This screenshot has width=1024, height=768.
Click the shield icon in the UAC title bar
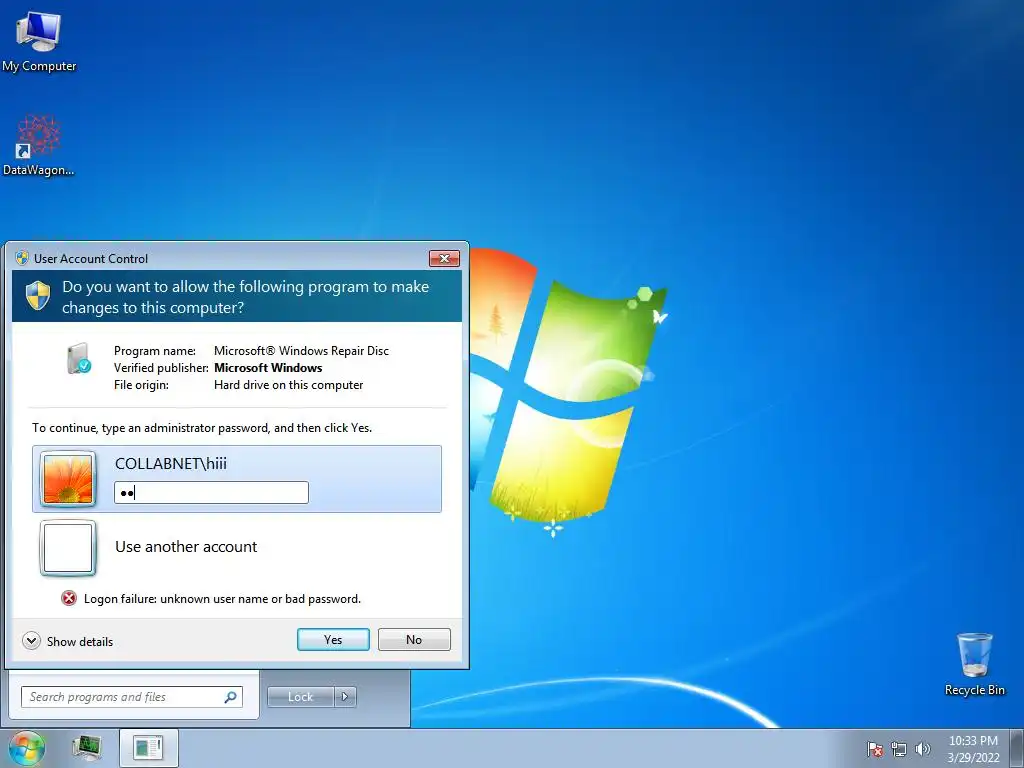[22, 258]
